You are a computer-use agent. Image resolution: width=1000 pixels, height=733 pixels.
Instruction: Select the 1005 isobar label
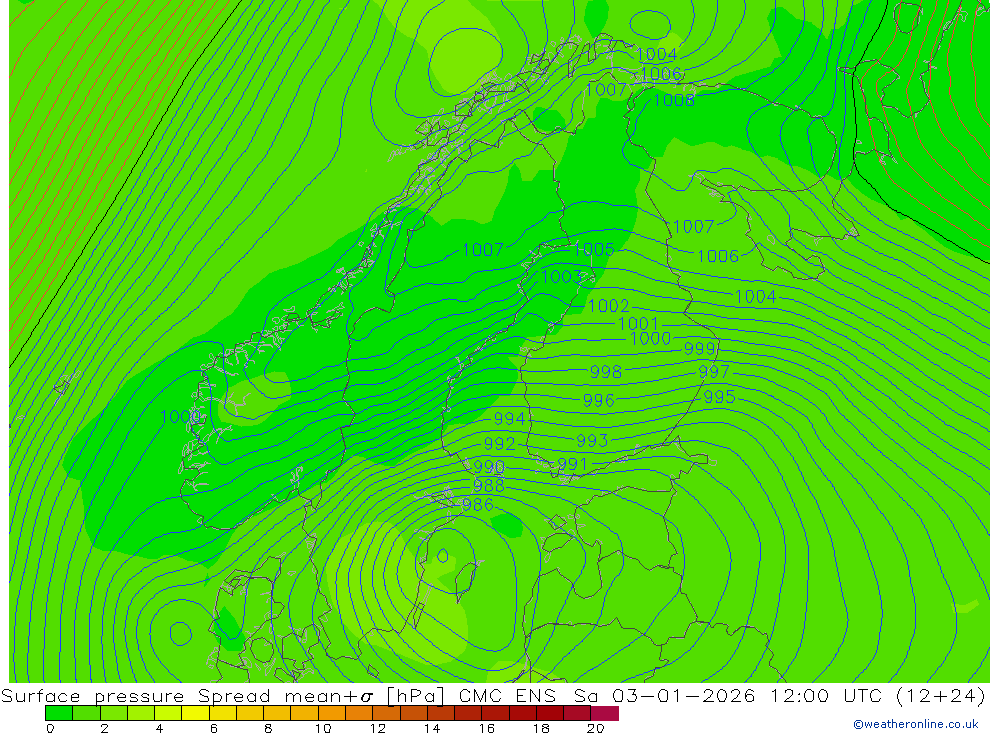coord(594,249)
